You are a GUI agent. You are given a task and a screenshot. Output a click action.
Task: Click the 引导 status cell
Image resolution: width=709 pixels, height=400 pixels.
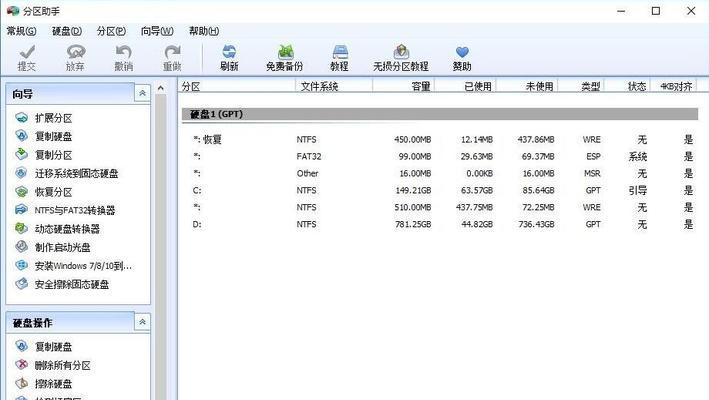coord(638,190)
